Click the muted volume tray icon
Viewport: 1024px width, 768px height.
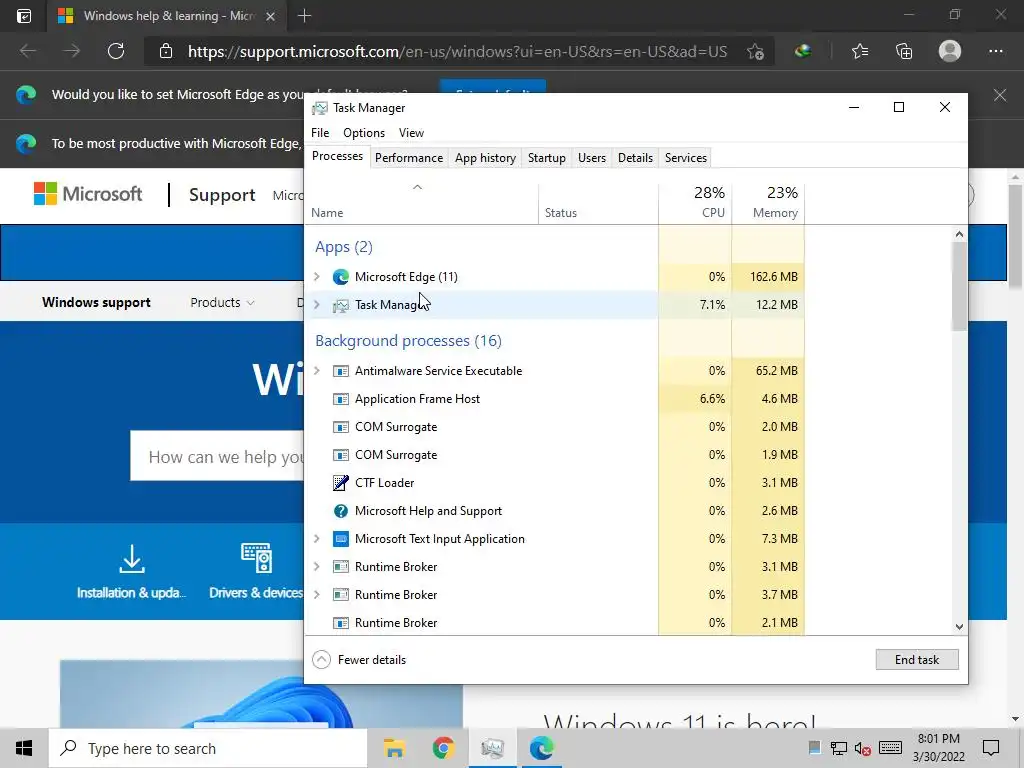[862, 748]
